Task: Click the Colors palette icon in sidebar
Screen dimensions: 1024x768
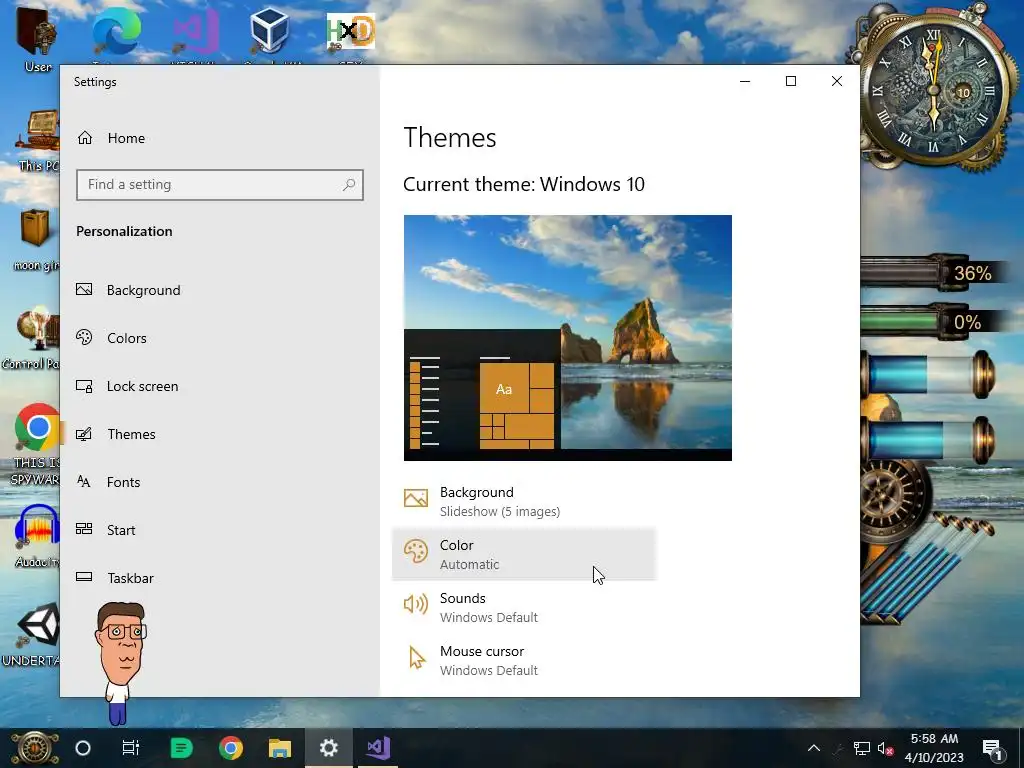Action: (84, 337)
